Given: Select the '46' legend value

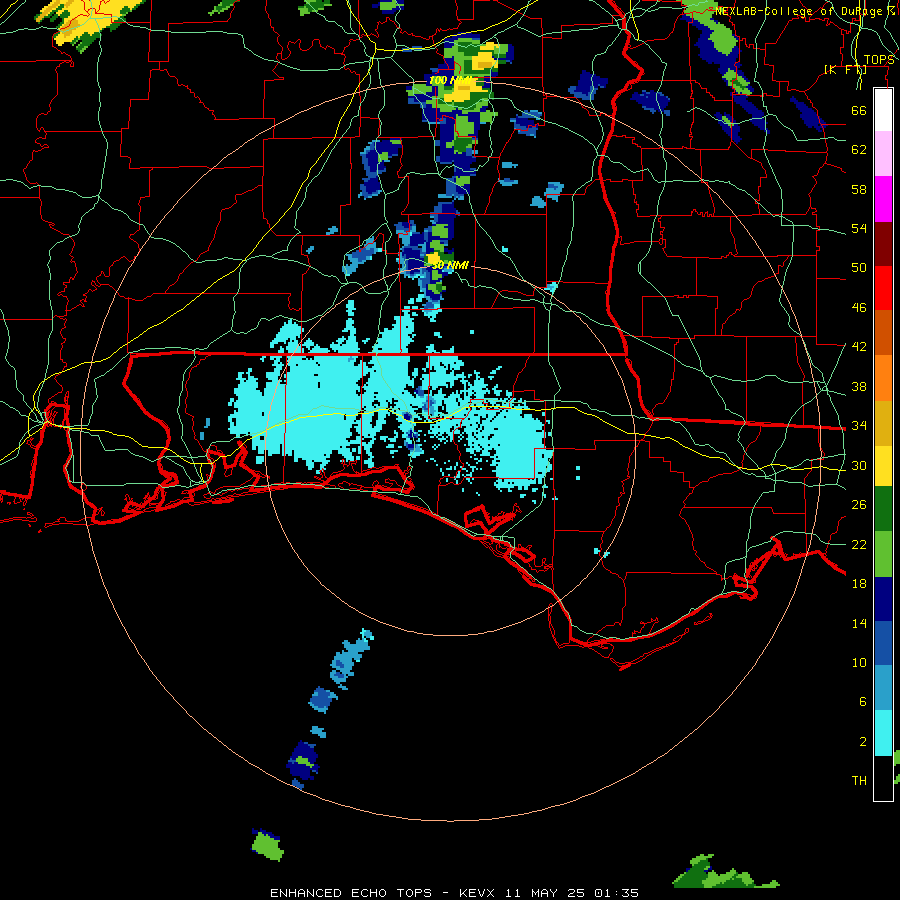Looking at the screenshot, I should [859, 308].
